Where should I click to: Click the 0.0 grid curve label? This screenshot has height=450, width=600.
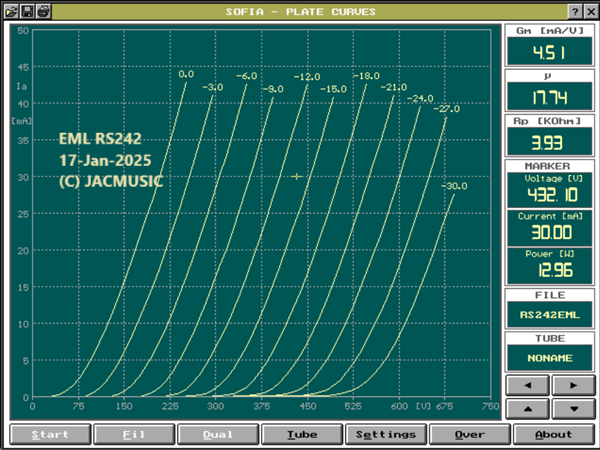tap(186, 74)
